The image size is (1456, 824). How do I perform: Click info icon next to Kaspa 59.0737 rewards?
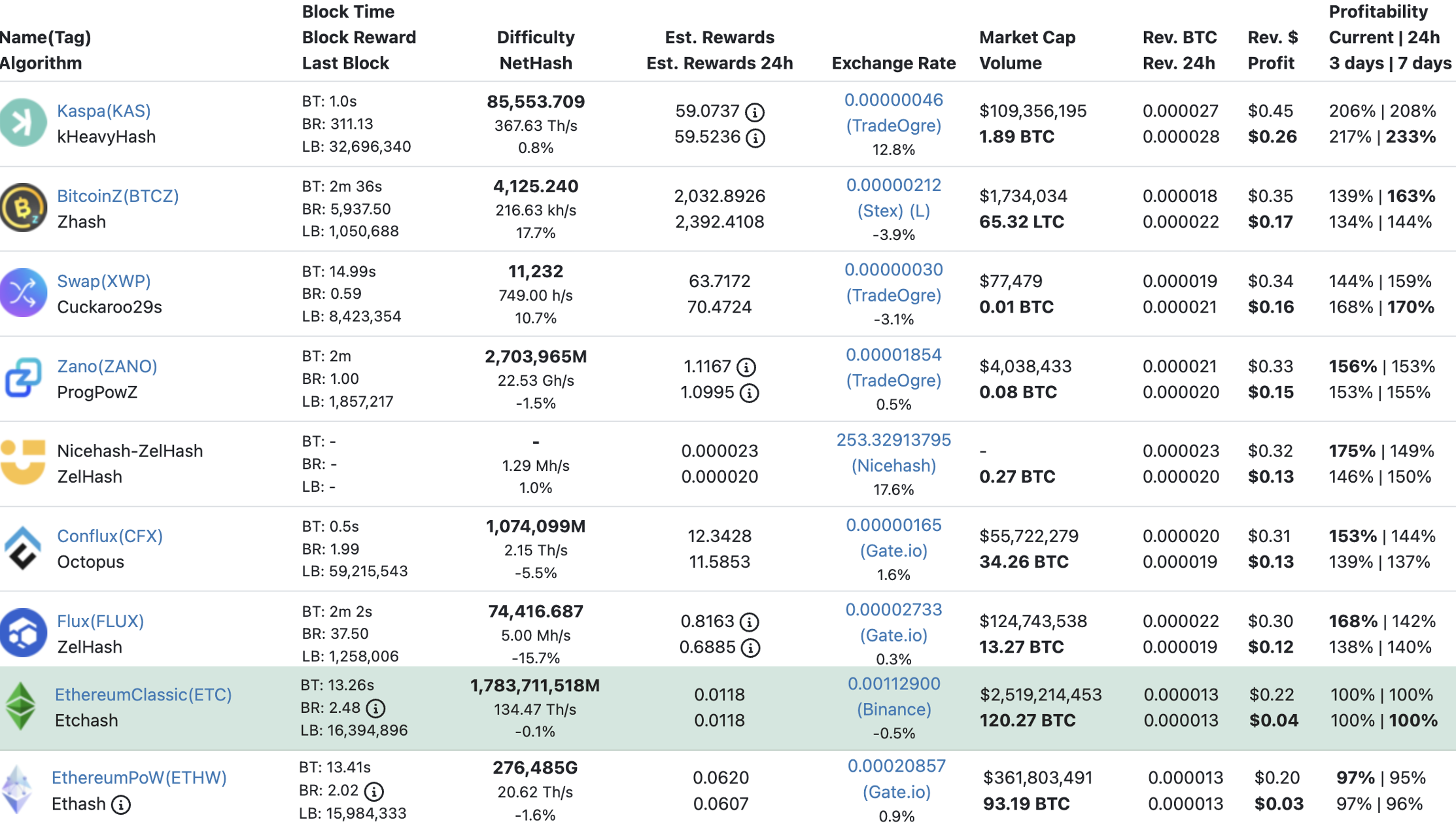[x=755, y=112]
